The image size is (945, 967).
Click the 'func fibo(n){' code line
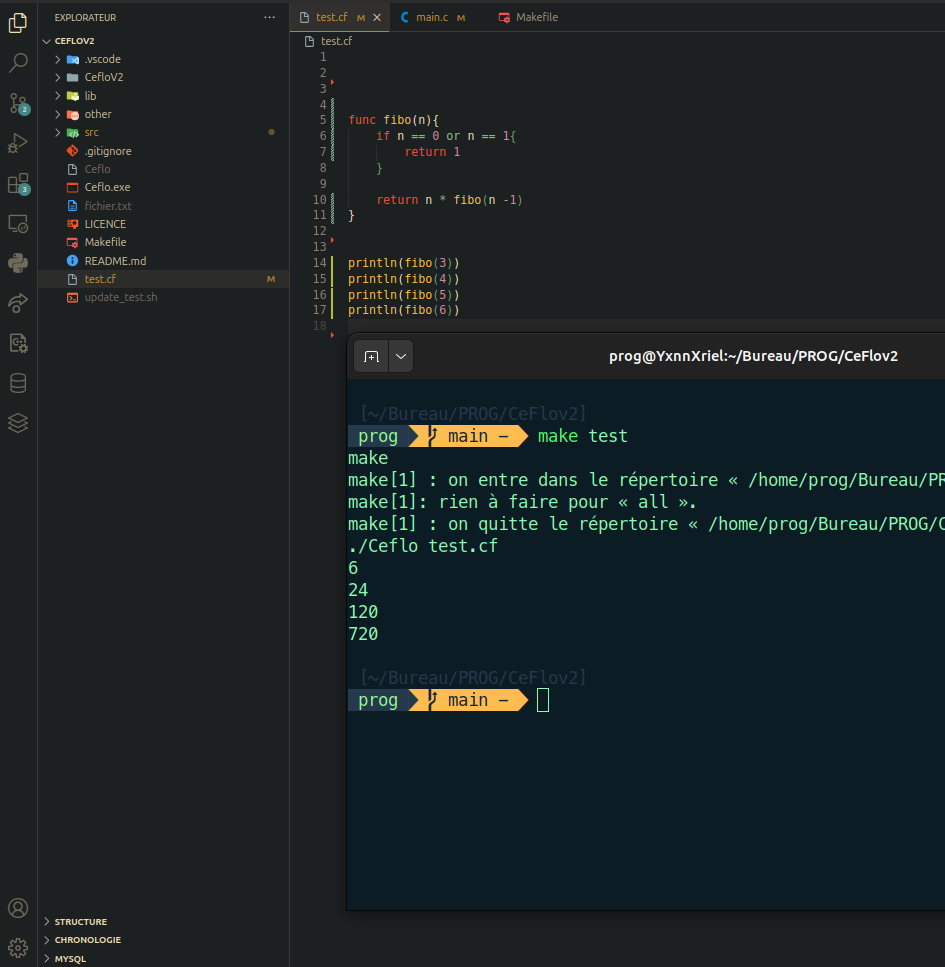[393, 120]
